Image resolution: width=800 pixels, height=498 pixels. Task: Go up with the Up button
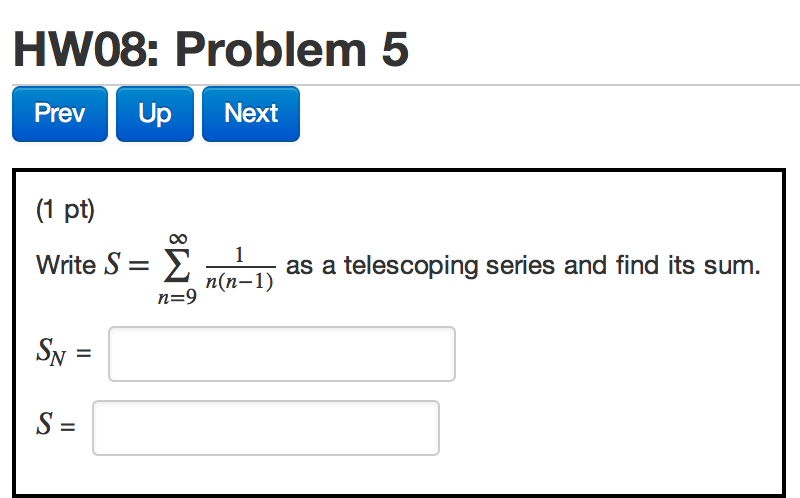click(155, 114)
